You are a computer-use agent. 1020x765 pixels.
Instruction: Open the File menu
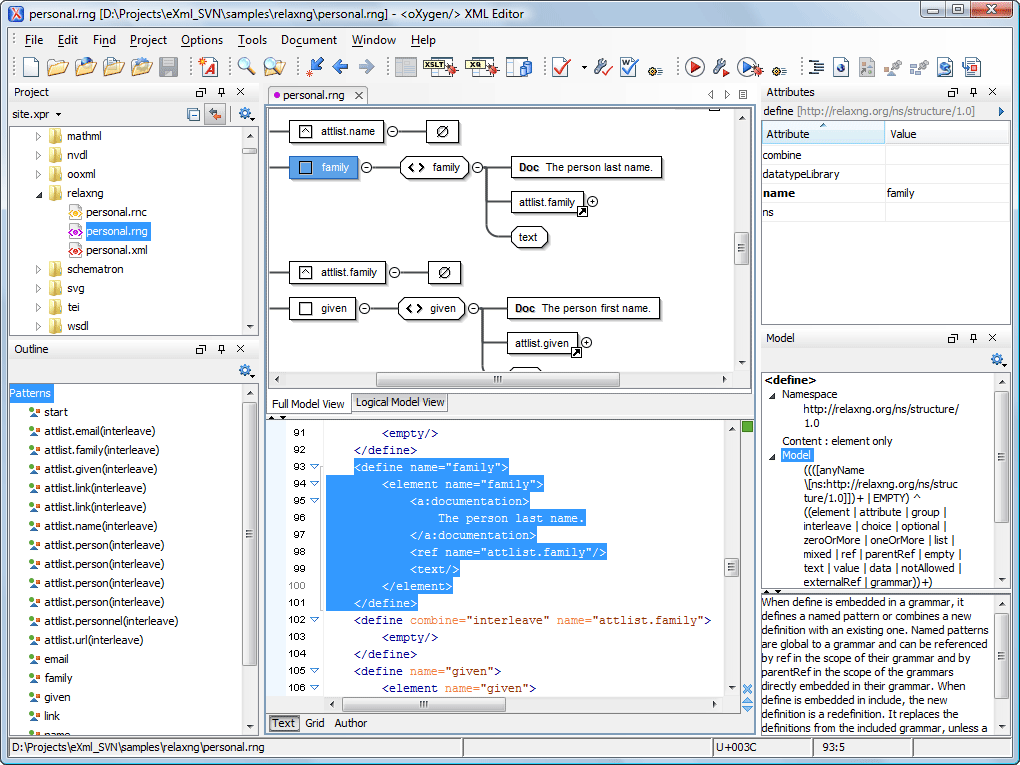[x=34, y=40]
